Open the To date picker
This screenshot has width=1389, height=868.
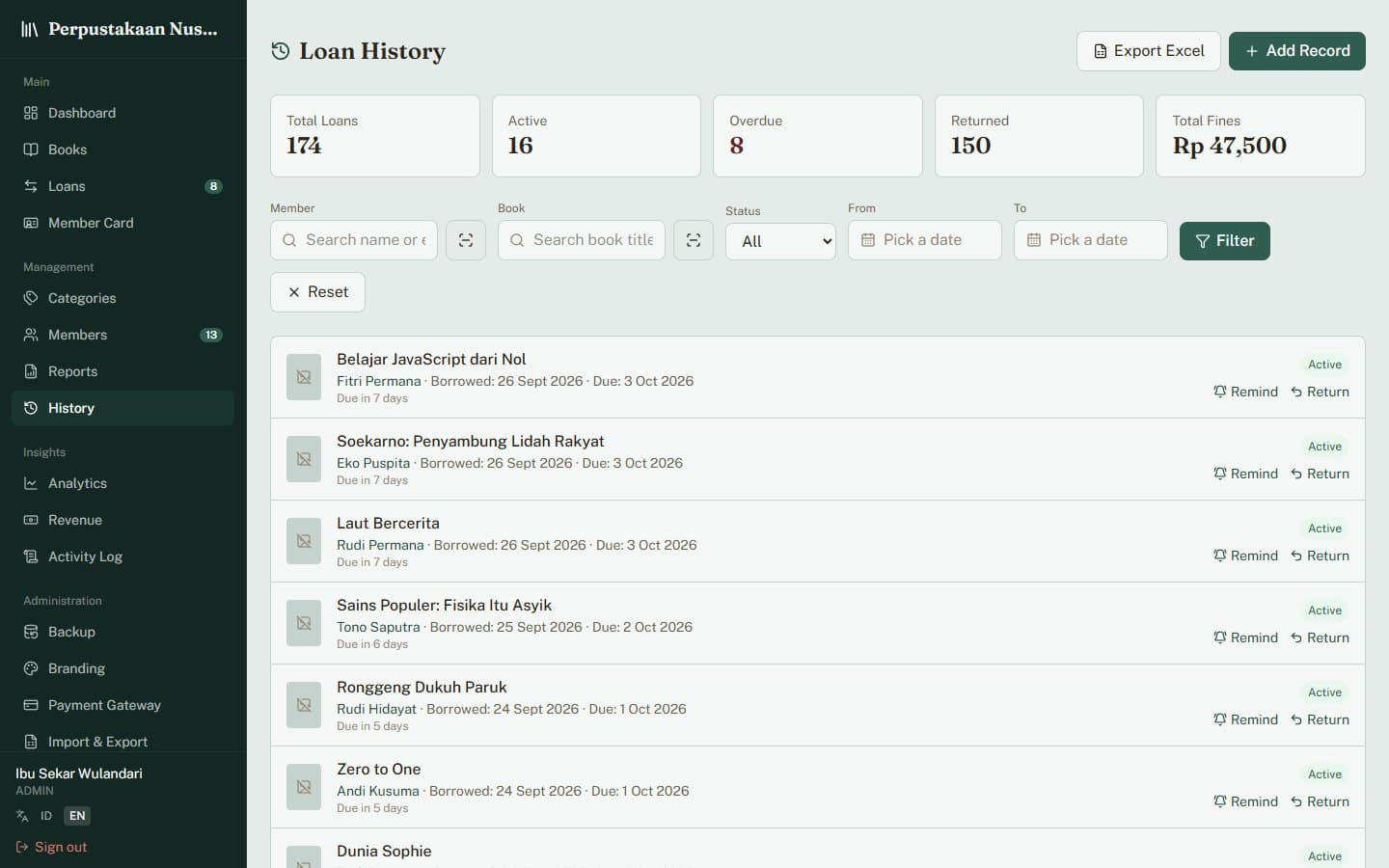point(1091,240)
